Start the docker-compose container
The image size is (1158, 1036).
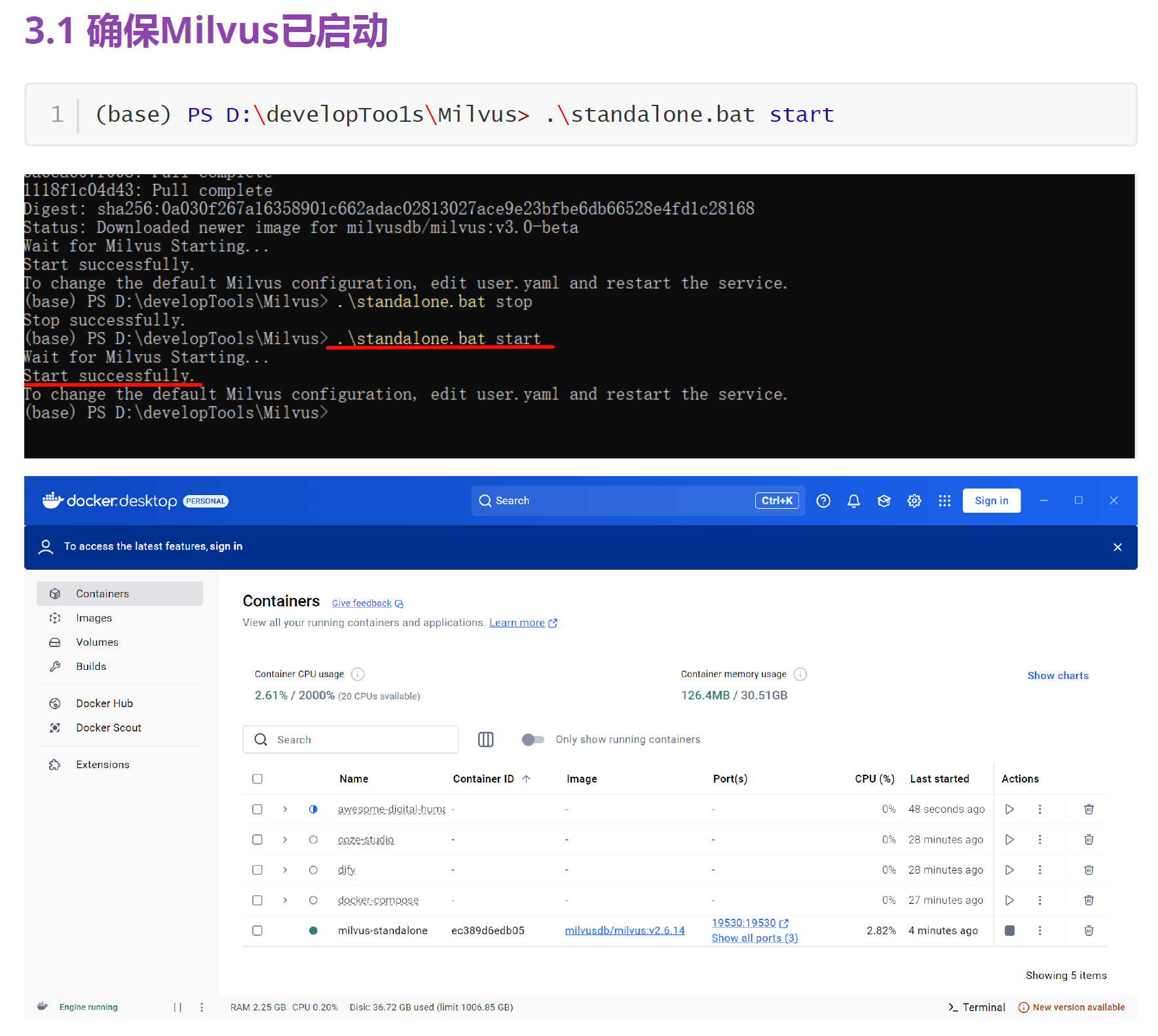coord(1009,900)
